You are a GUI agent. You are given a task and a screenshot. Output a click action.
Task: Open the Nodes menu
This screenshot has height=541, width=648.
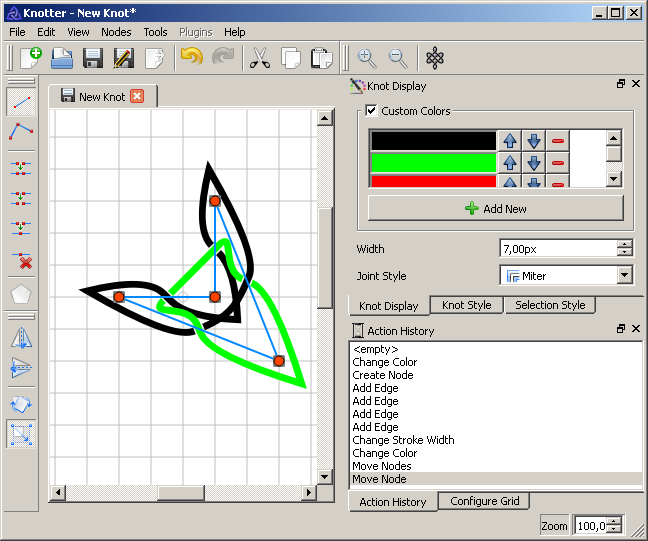(x=116, y=32)
